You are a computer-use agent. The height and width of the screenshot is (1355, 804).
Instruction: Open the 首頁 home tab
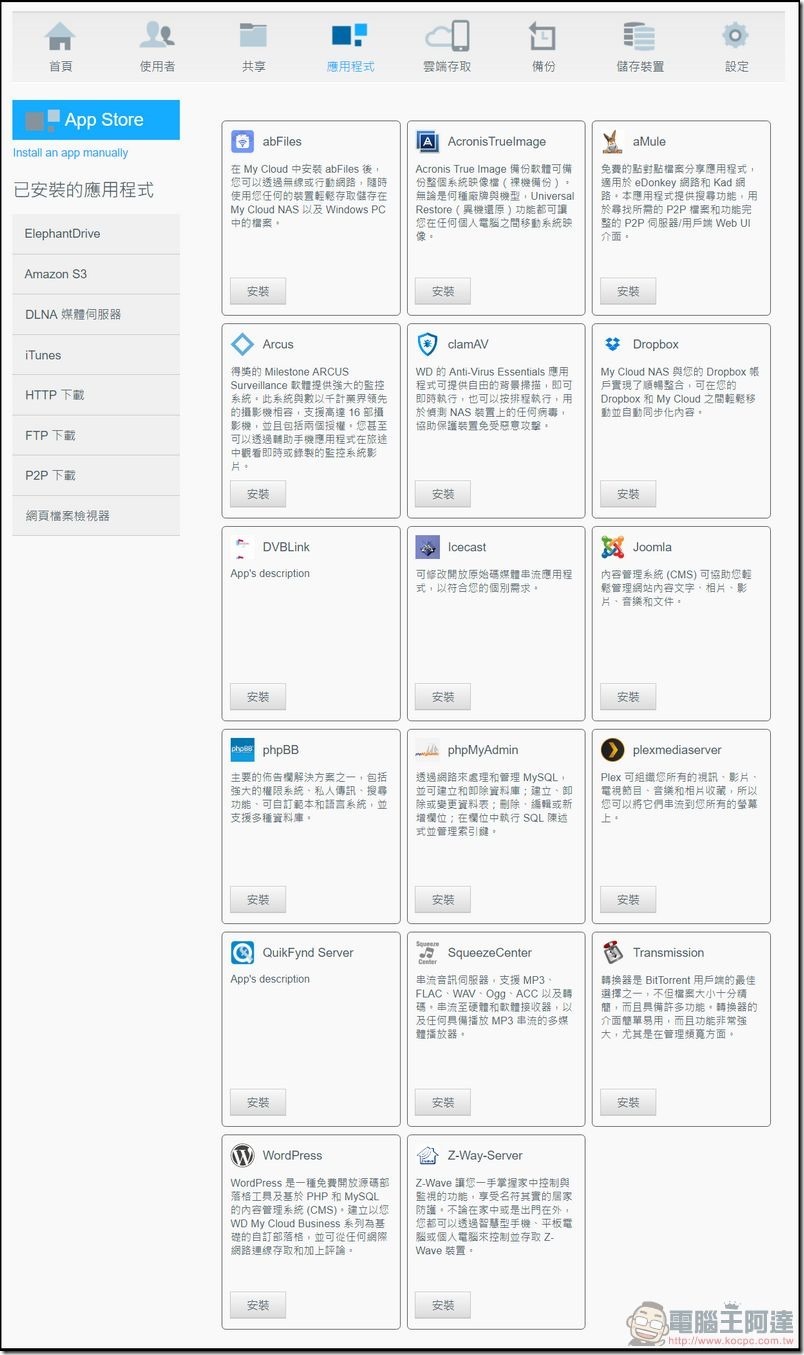(60, 47)
